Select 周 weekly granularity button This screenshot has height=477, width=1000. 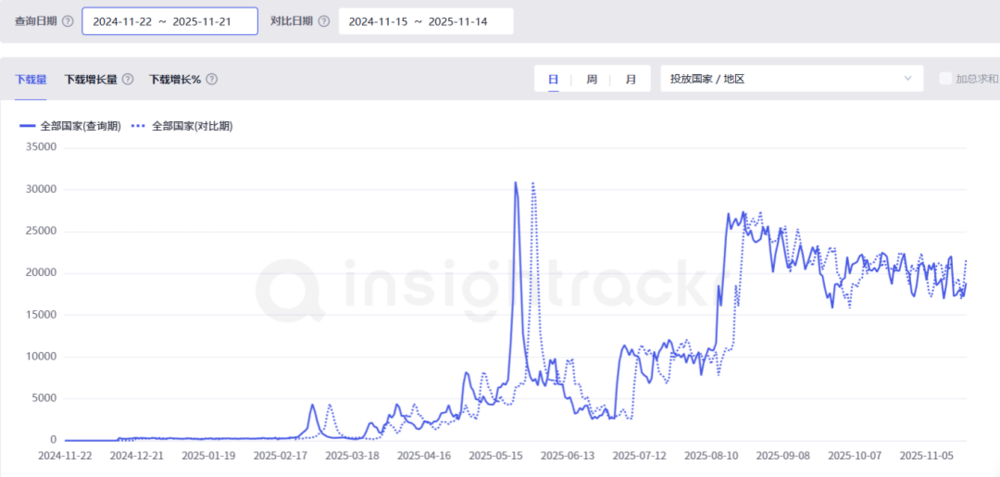tap(591, 79)
